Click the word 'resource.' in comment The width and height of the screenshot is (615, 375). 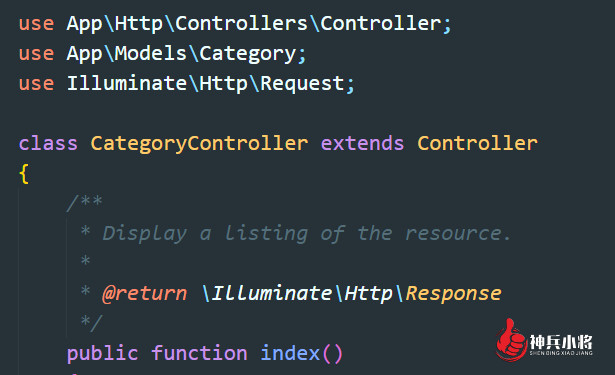point(458,234)
